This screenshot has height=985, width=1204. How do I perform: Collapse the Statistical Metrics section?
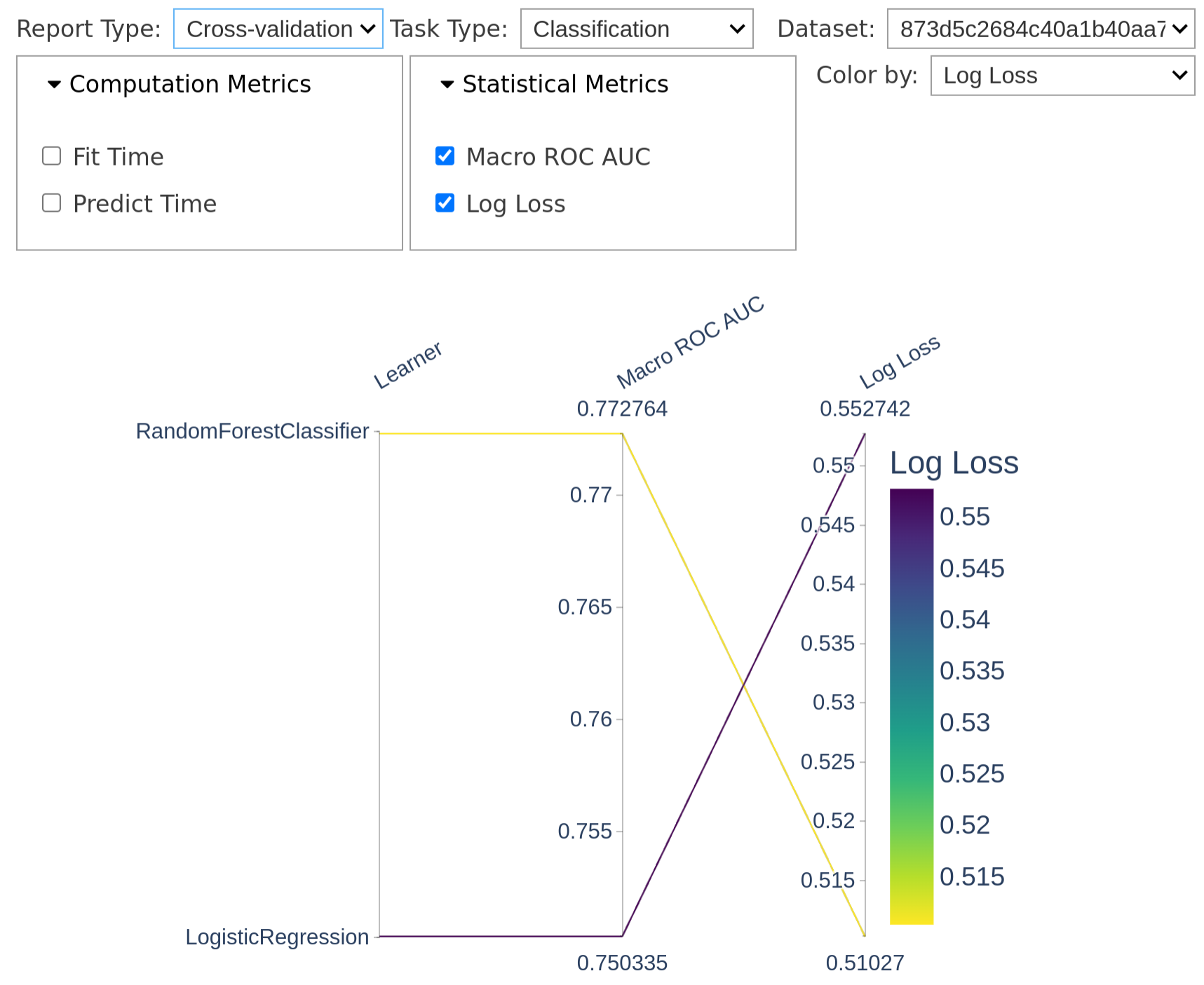tap(447, 84)
